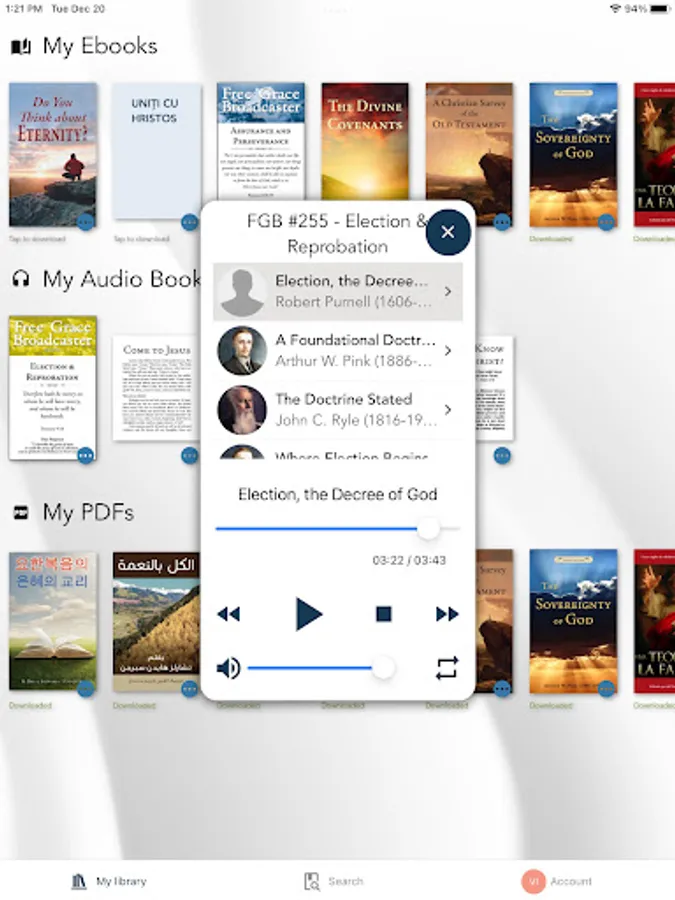Viewport: 675px width, 900px height.
Task: Open Come to Jesus audio book
Action: coord(156,389)
